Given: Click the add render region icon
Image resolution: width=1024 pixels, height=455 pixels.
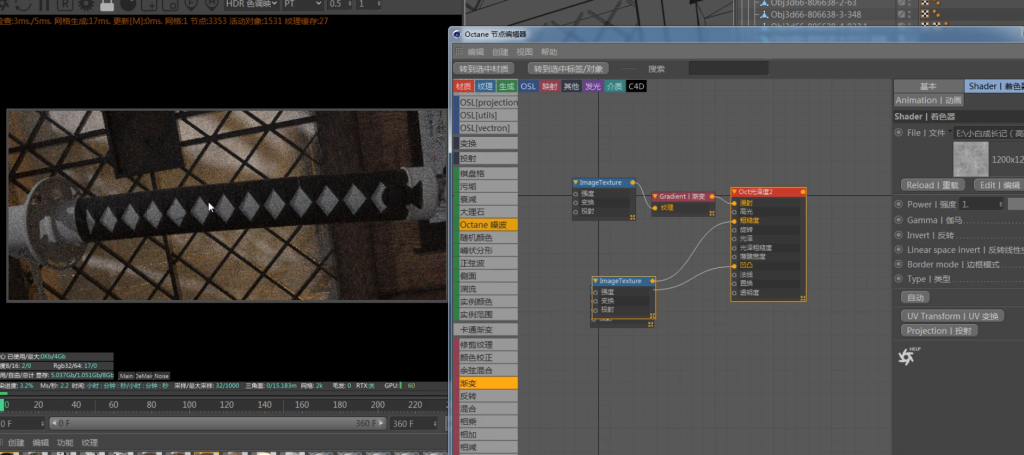Looking at the screenshot, I should [149, 5].
